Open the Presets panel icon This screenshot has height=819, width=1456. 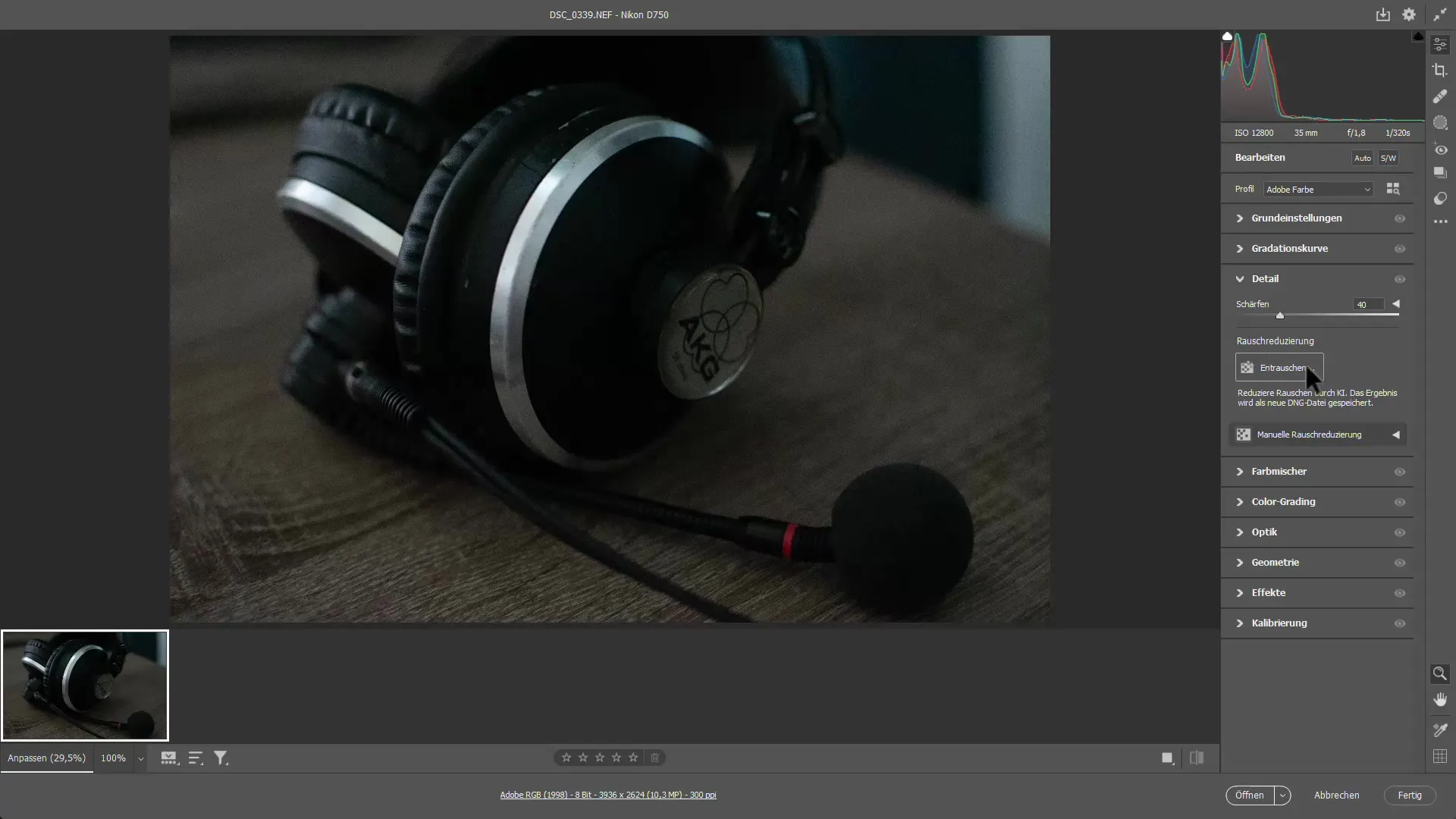pos(1440,199)
